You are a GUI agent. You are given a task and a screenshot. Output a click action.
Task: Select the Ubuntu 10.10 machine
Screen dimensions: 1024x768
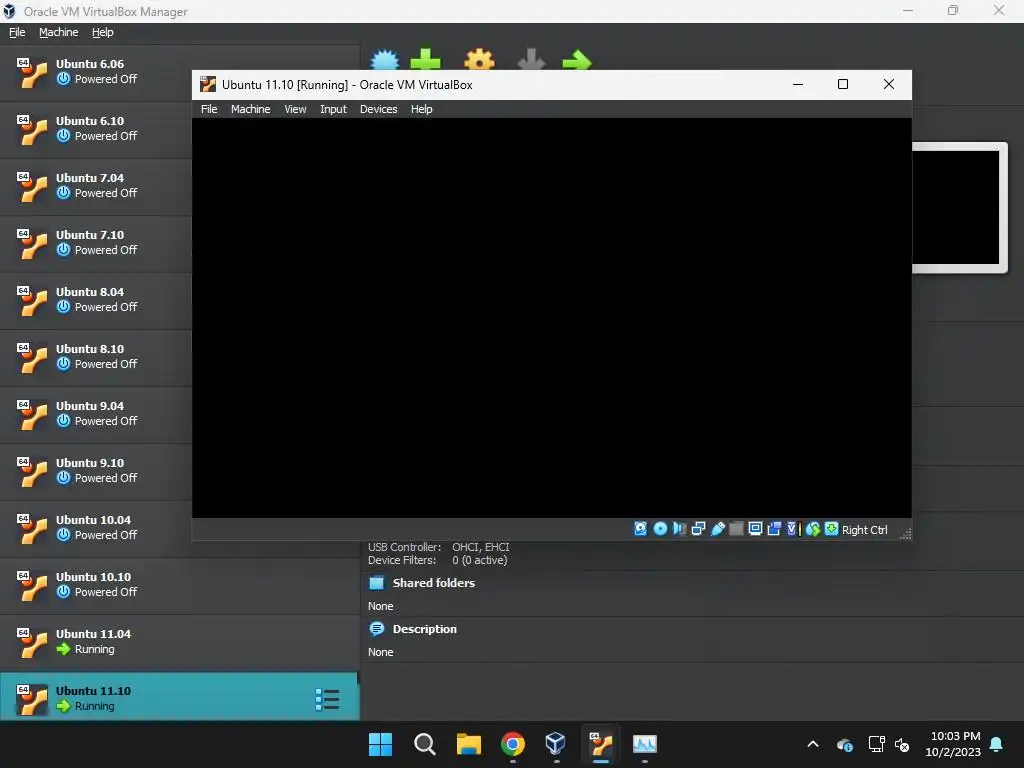point(180,585)
